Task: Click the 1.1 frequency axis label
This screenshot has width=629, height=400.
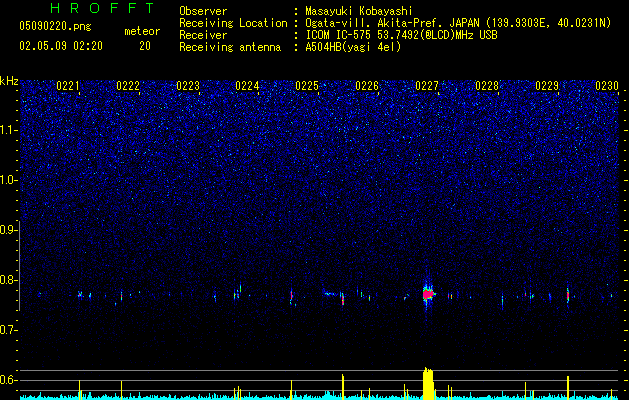Action: (x=9, y=130)
